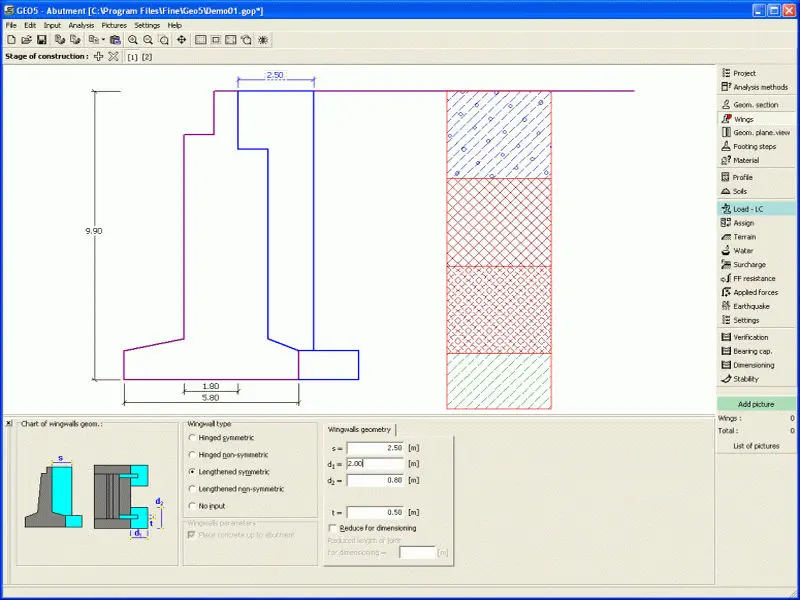Screen dimensions: 800x600
Task: Save the project with the floppy disk icon
Action: click(41, 40)
